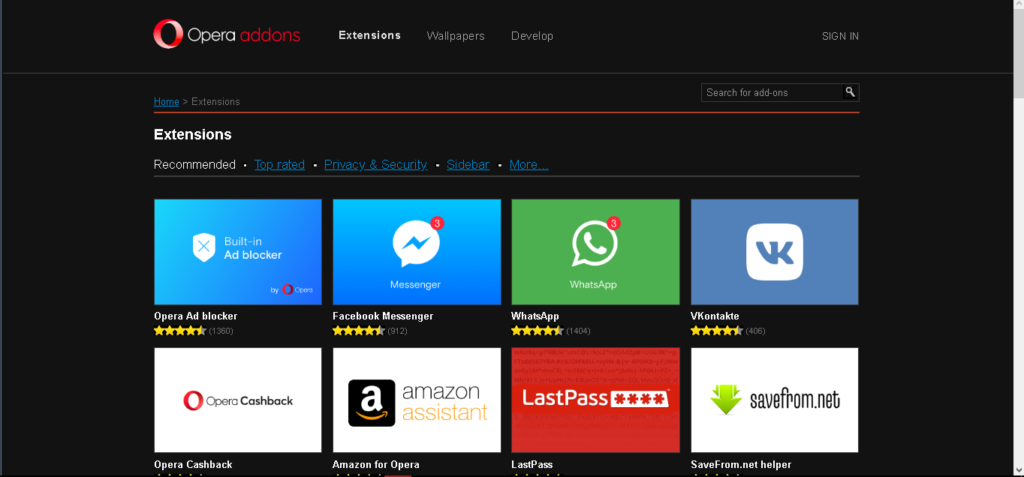
Task: Open the WhatsApp extension thumbnail
Action: click(596, 252)
